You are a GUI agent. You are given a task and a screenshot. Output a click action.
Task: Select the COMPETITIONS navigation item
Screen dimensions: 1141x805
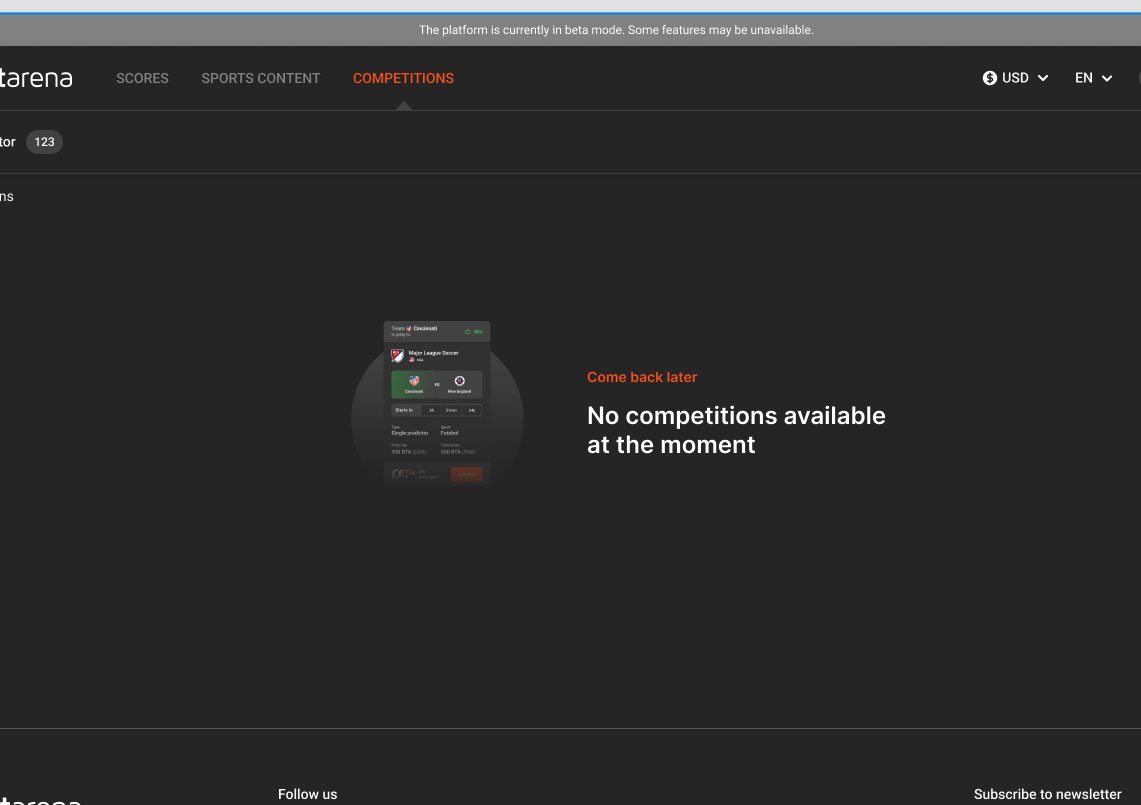(403, 78)
